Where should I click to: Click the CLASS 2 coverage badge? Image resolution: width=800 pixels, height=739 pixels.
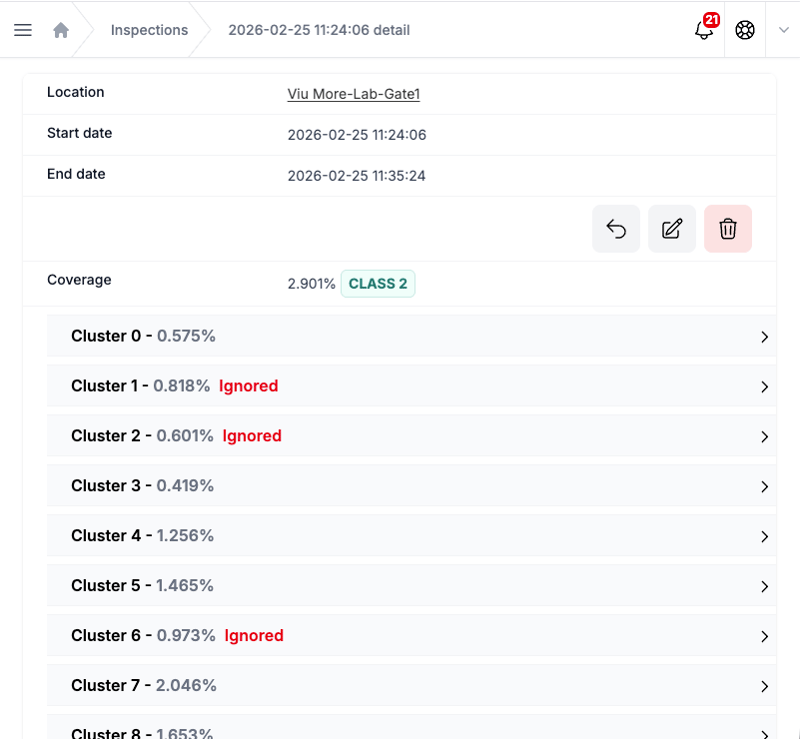click(x=378, y=283)
